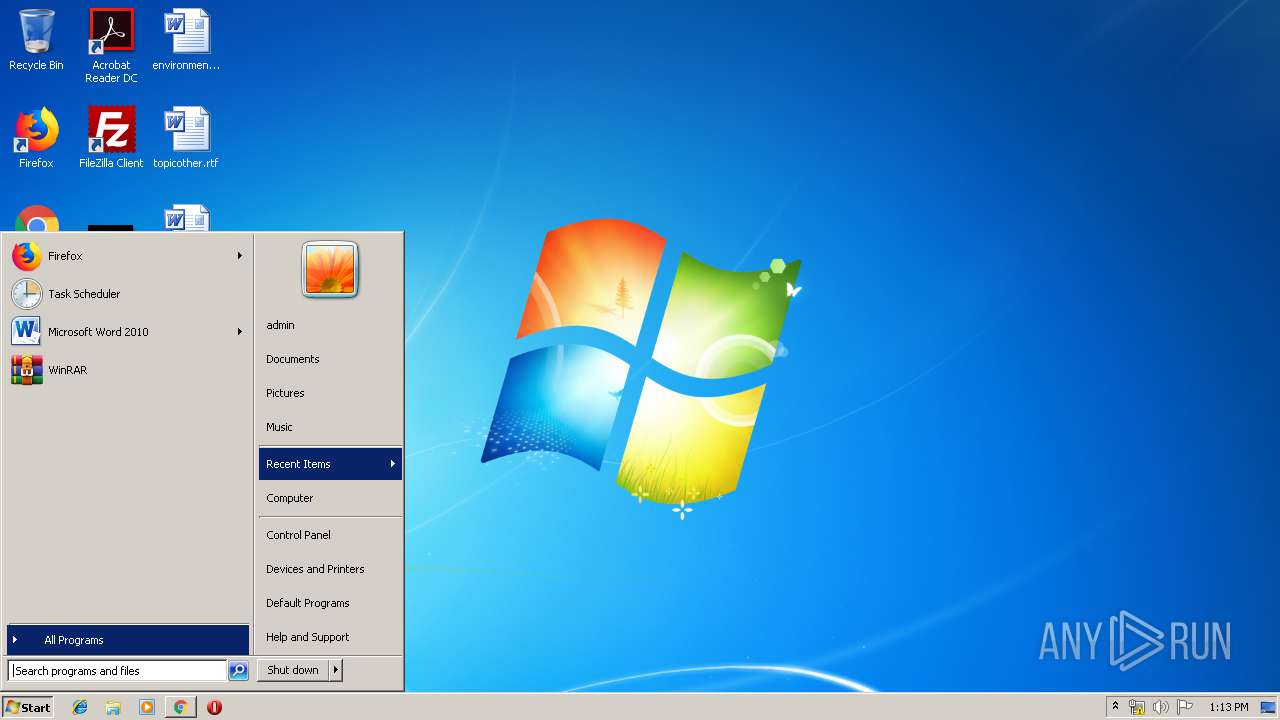Open Default Programs
The height and width of the screenshot is (720, 1280).
point(330,603)
